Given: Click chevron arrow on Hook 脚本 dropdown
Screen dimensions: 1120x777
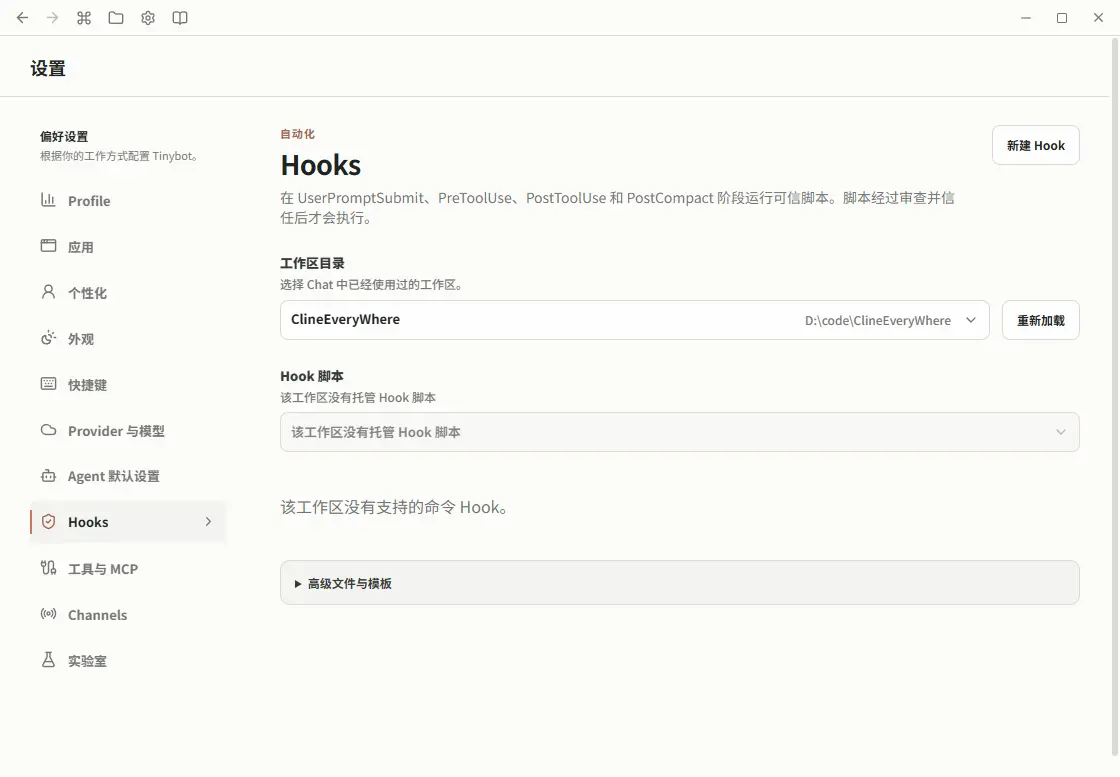Looking at the screenshot, I should click(1061, 432).
